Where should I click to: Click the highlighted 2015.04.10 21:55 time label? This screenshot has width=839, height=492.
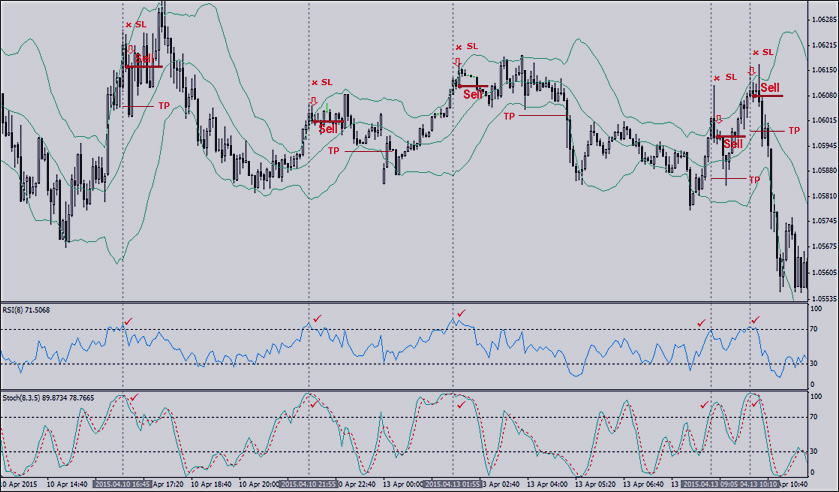[x=309, y=484]
